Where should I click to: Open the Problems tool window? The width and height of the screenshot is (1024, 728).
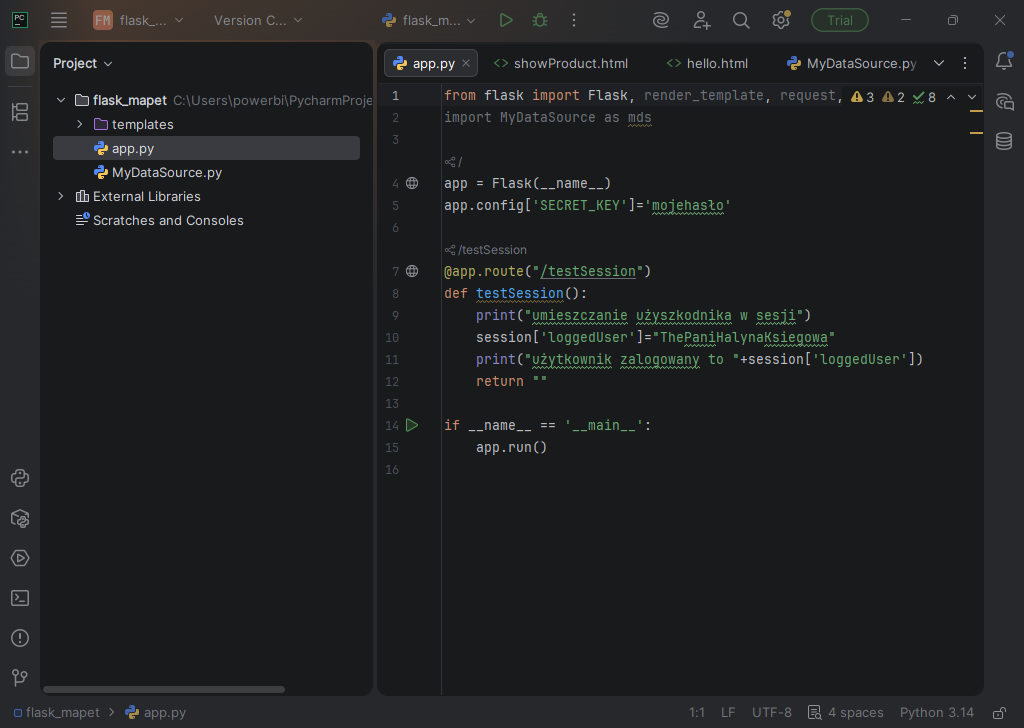pos(20,638)
